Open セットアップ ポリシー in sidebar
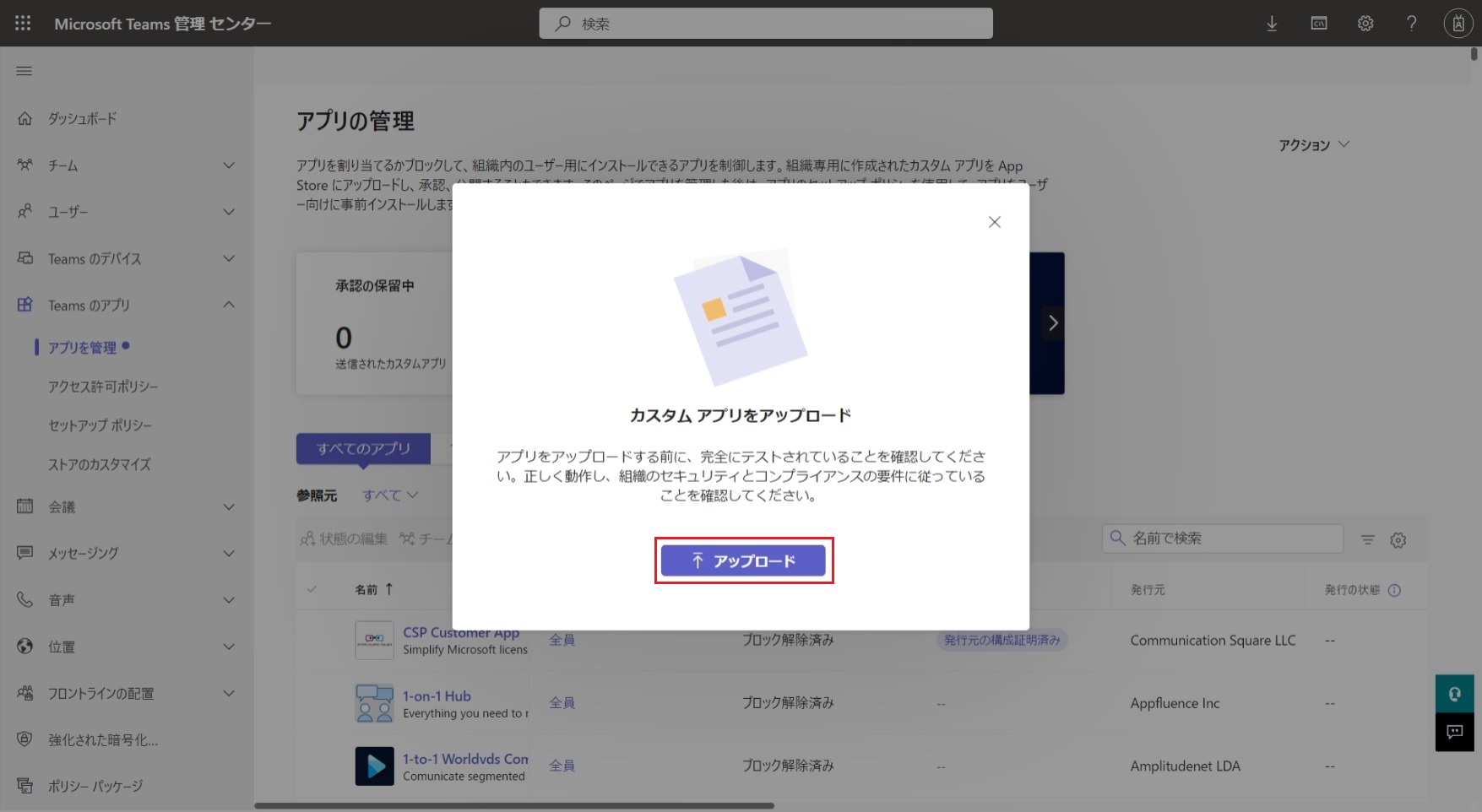This screenshot has width=1482, height=812. coord(100,425)
